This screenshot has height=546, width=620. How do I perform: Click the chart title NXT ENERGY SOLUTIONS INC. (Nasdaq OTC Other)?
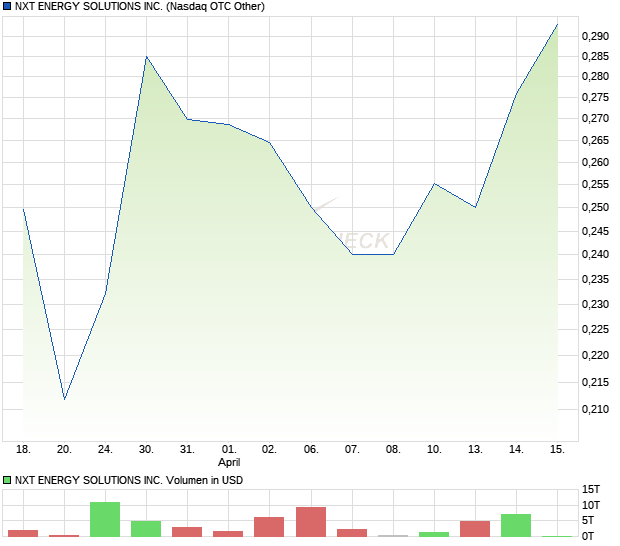140,7
